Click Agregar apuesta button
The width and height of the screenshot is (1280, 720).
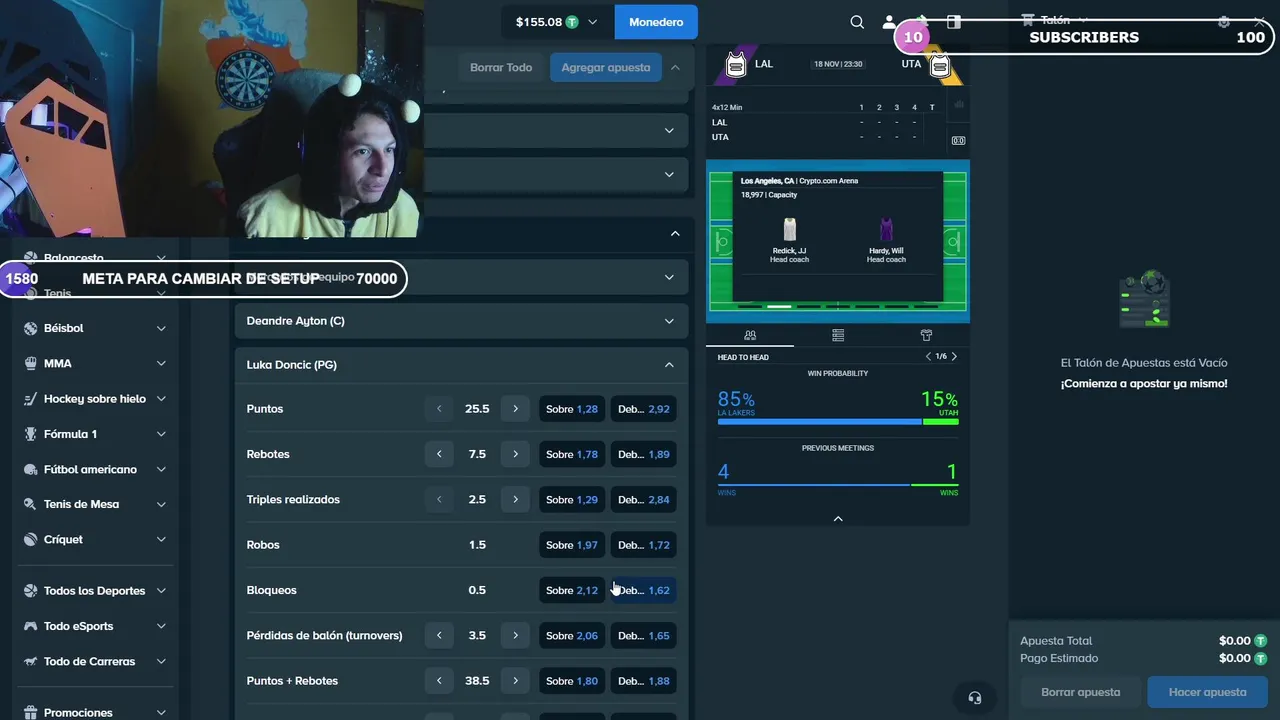tap(605, 67)
